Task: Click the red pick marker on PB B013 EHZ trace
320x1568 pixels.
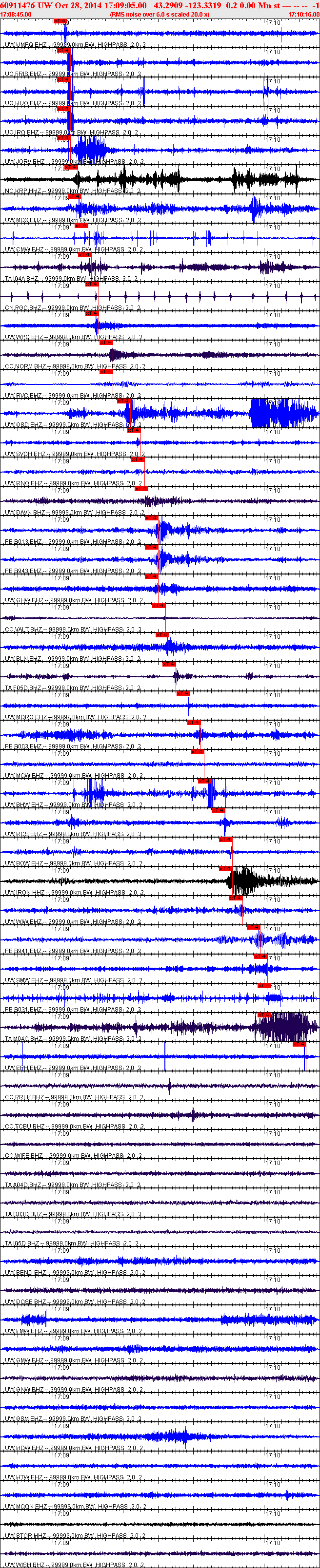Action: click(x=151, y=517)
